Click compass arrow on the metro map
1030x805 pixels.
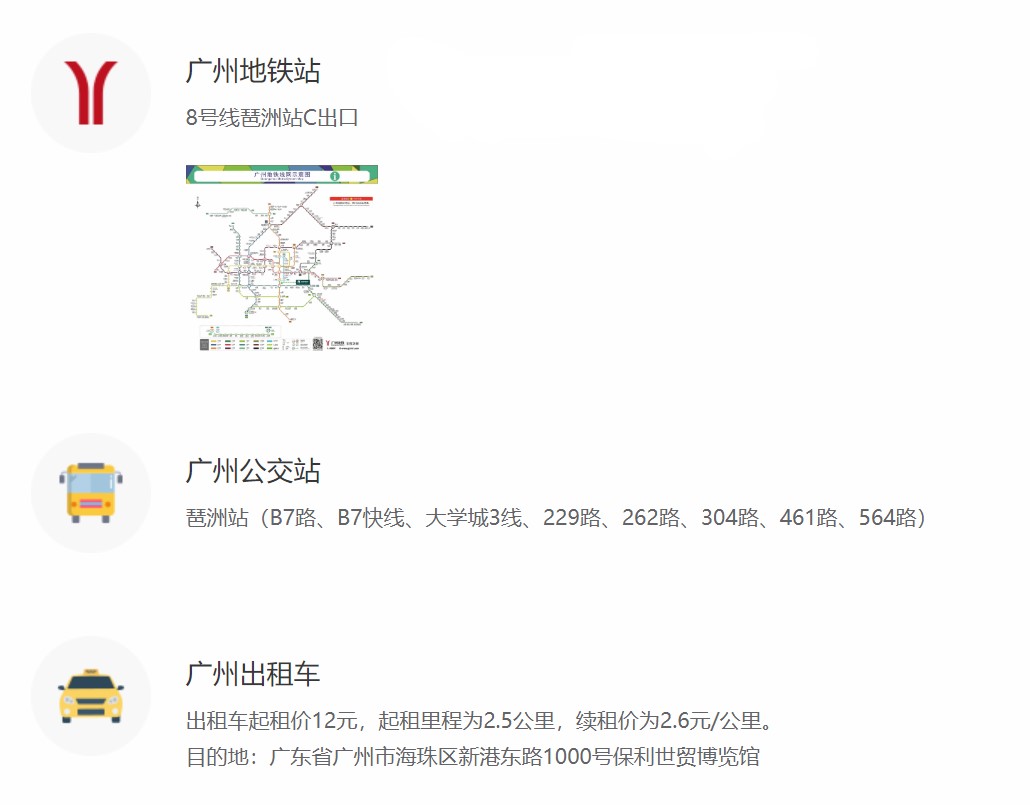(x=198, y=203)
